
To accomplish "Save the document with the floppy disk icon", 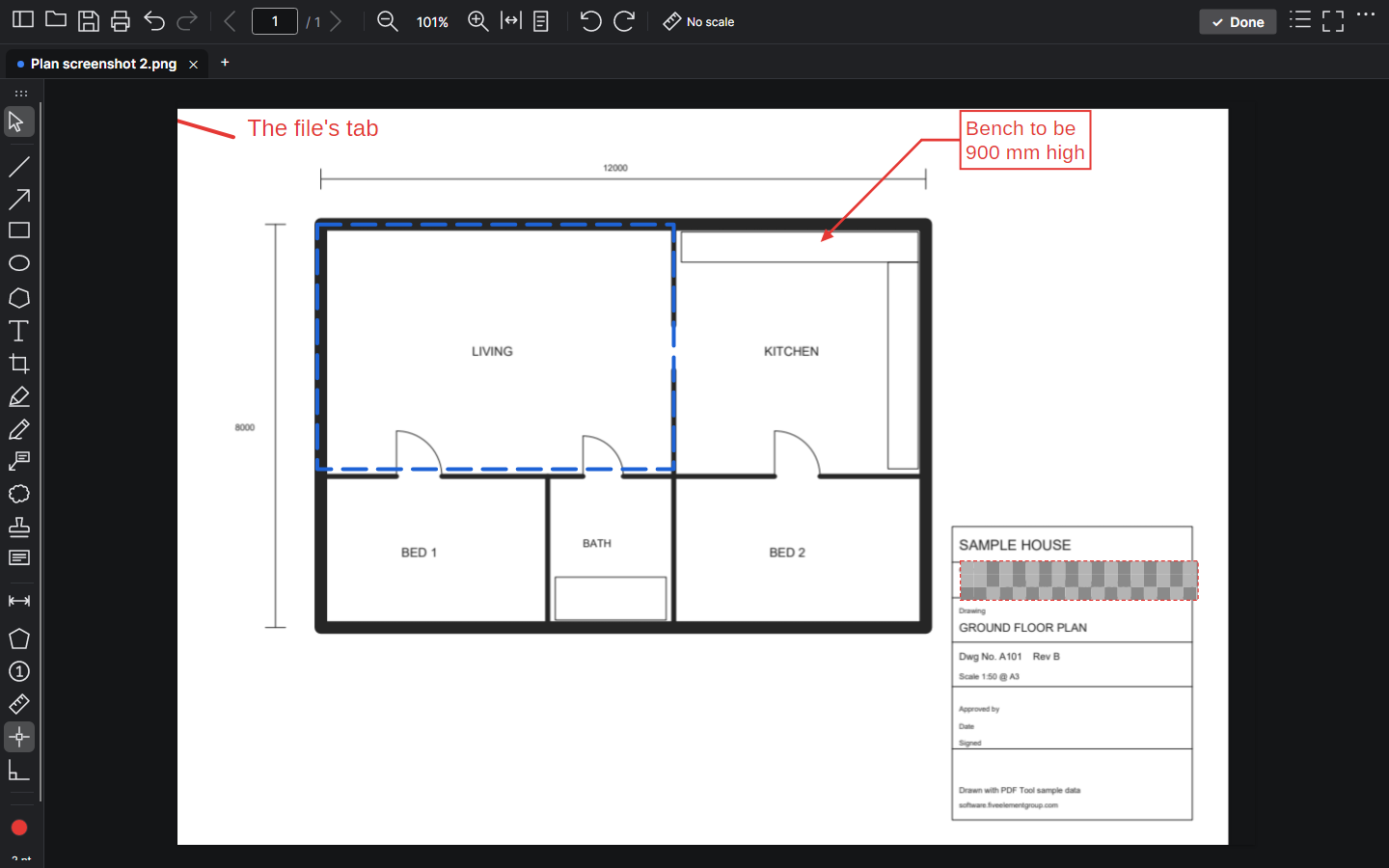I will click(x=89, y=21).
